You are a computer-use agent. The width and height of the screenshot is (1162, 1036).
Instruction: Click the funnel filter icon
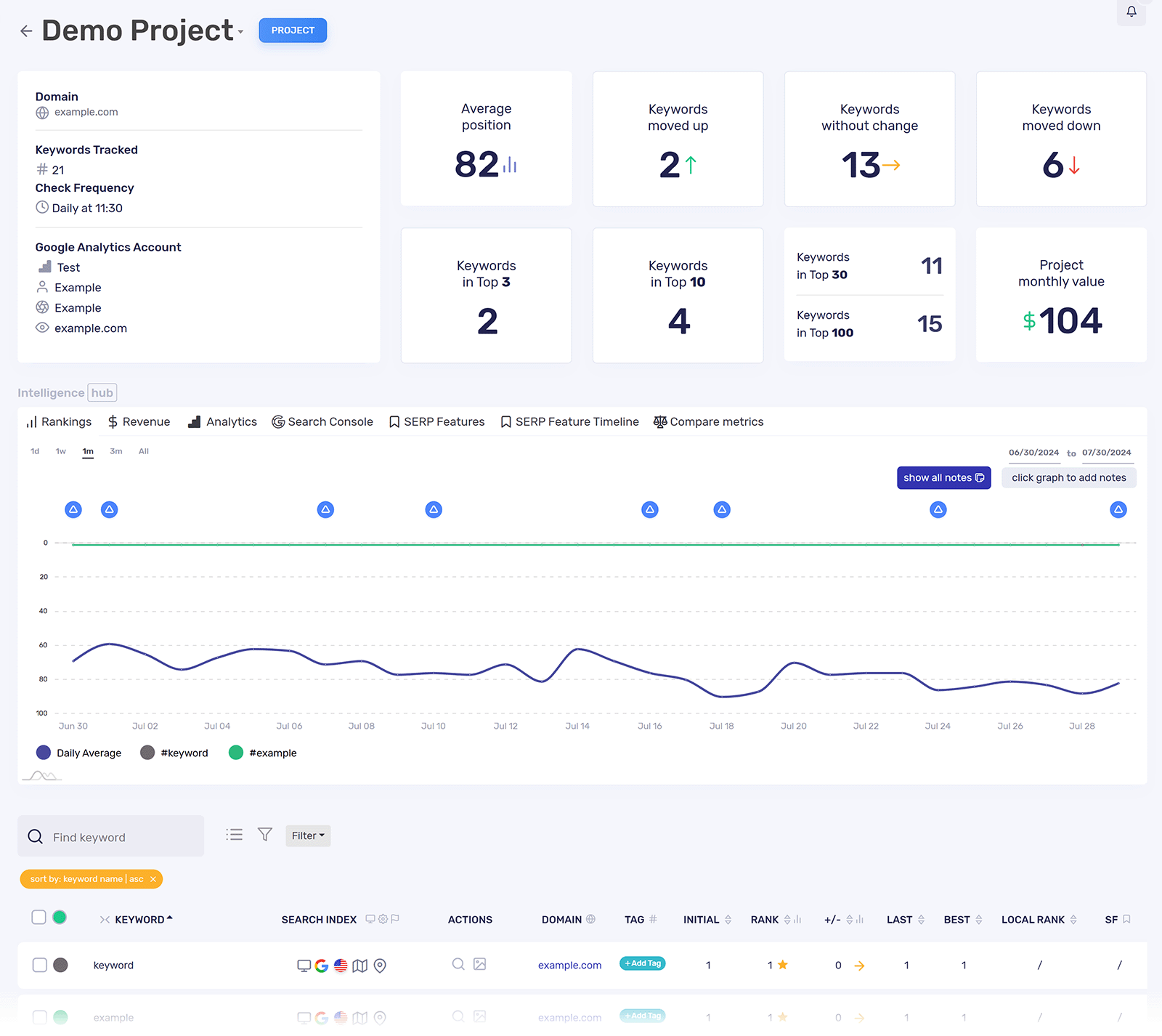pos(265,835)
